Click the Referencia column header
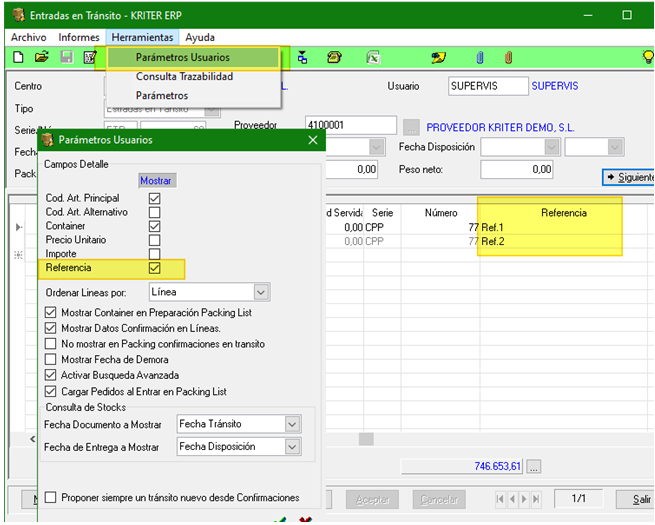 [x=564, y=213]
